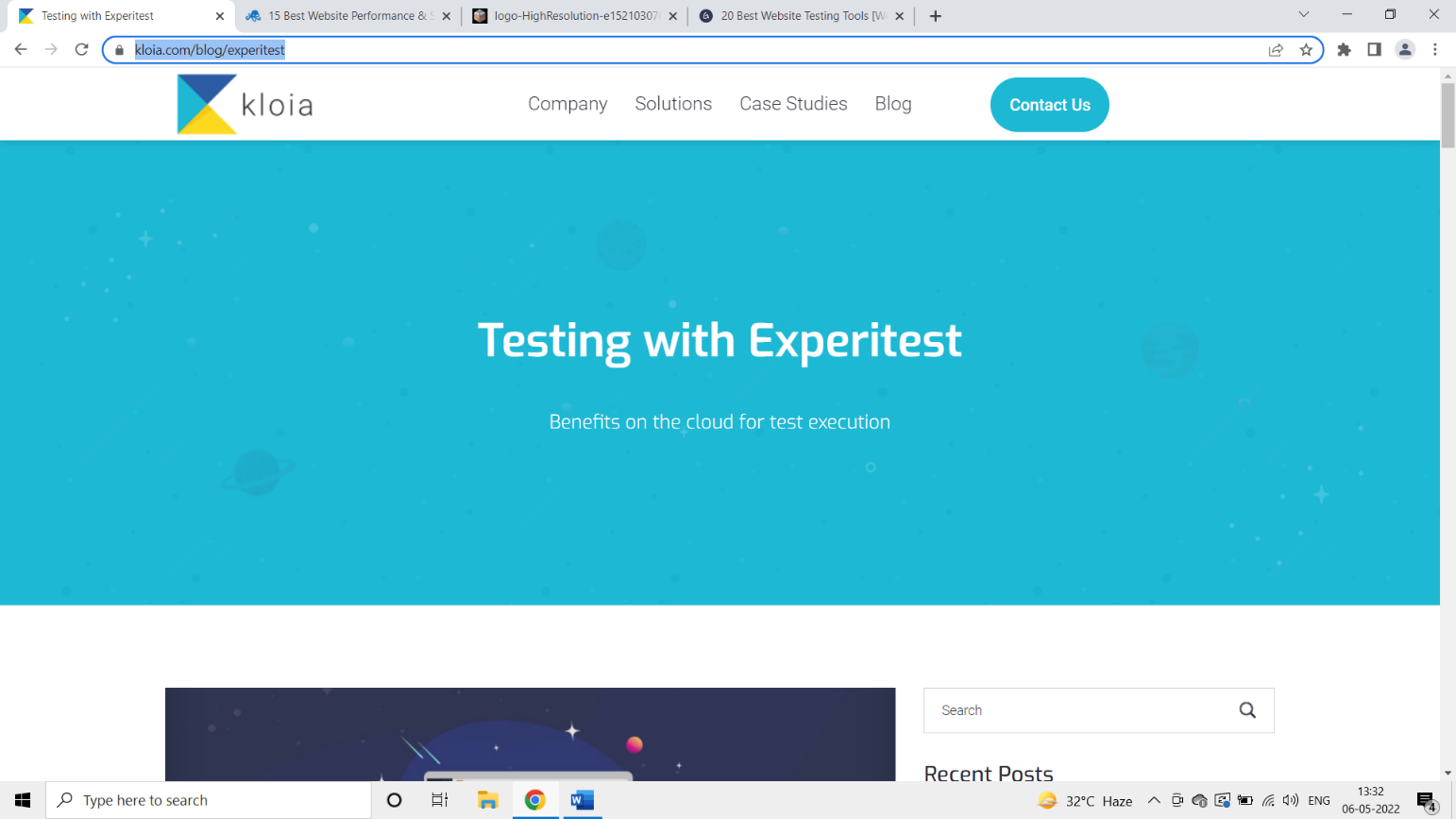Viewport: 1456px width, 819px height.
Task: Click page vertical scrollbar thumb
Action: pyautogui.click(x=1448, y=115)
